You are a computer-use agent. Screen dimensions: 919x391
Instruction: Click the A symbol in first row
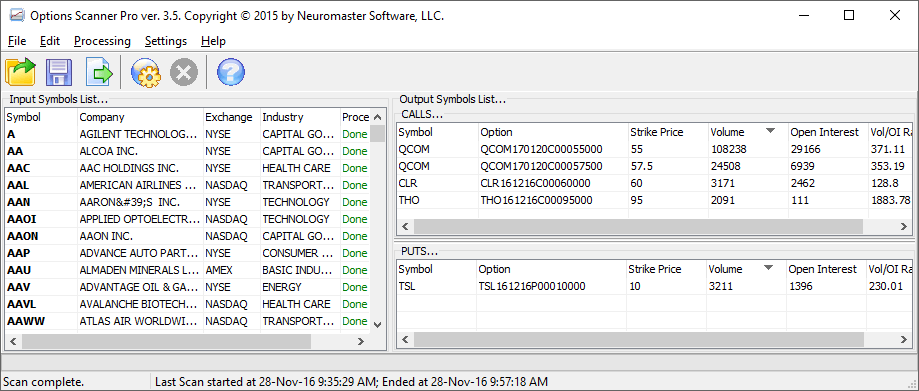[11, 134]
